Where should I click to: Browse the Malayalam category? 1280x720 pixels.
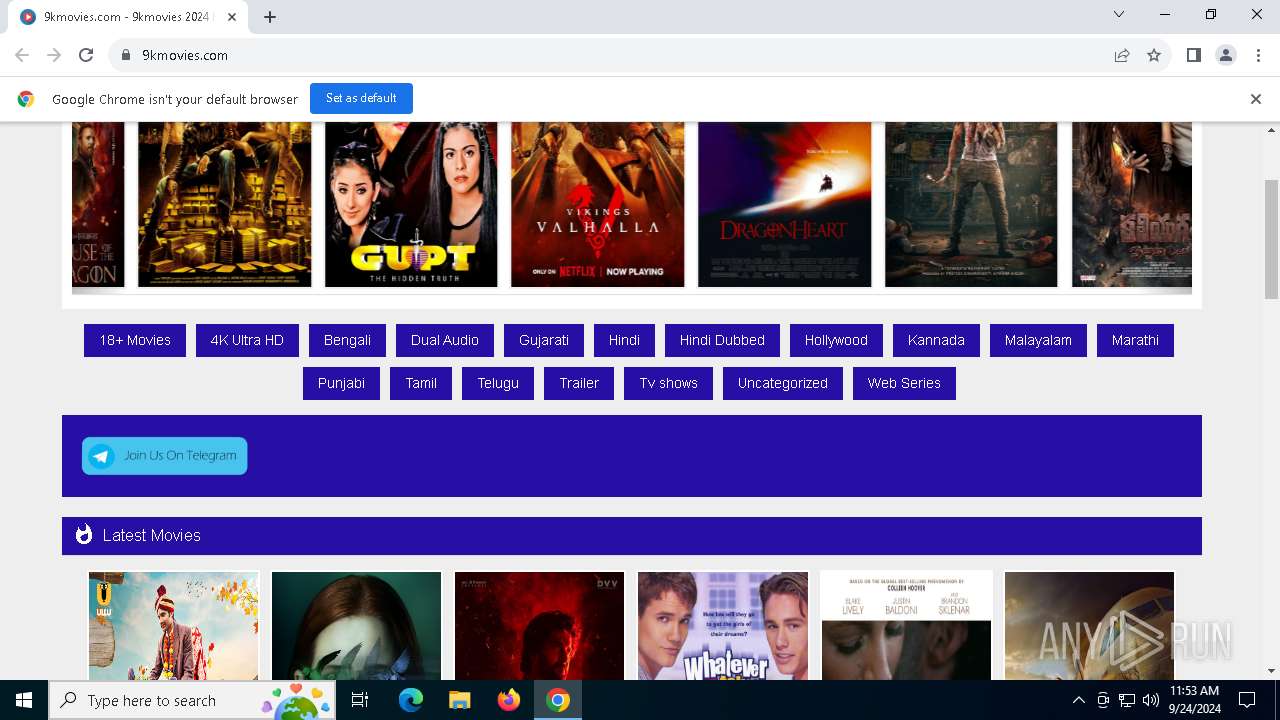point(1038,340)
